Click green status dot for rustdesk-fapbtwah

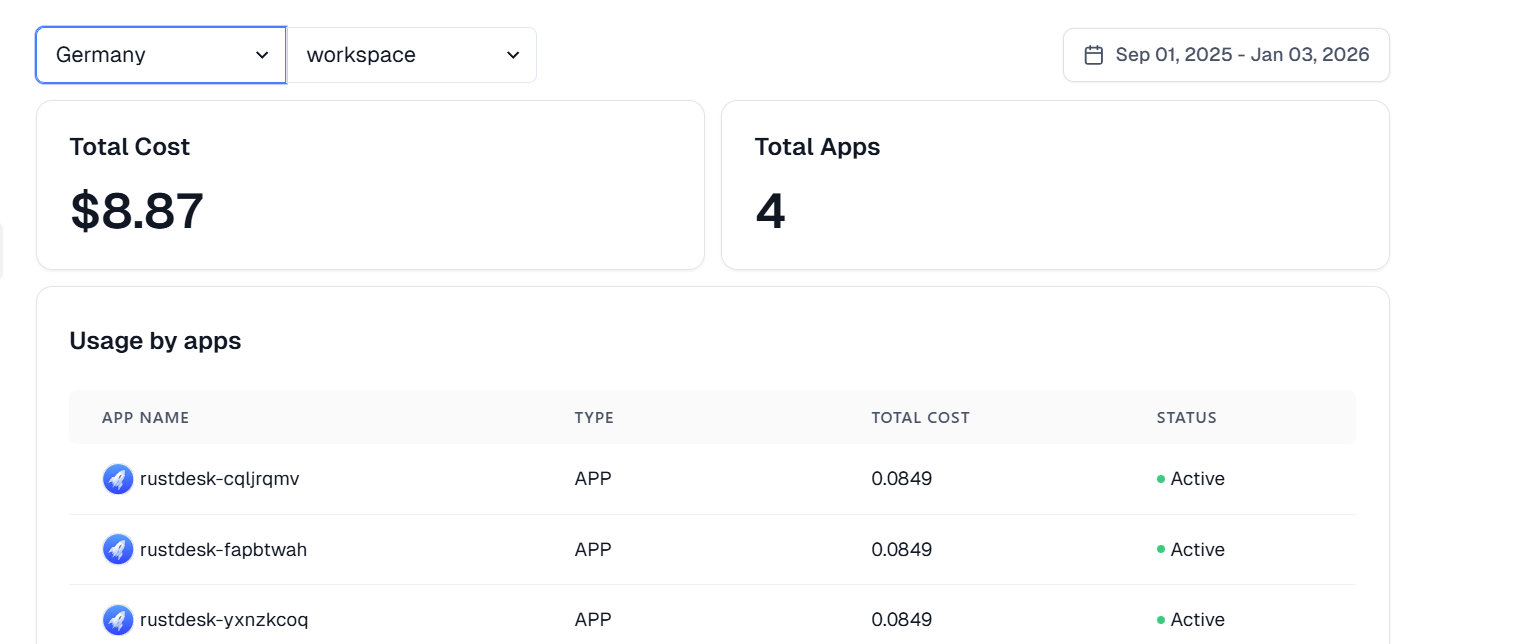[x=1161, y=550]
